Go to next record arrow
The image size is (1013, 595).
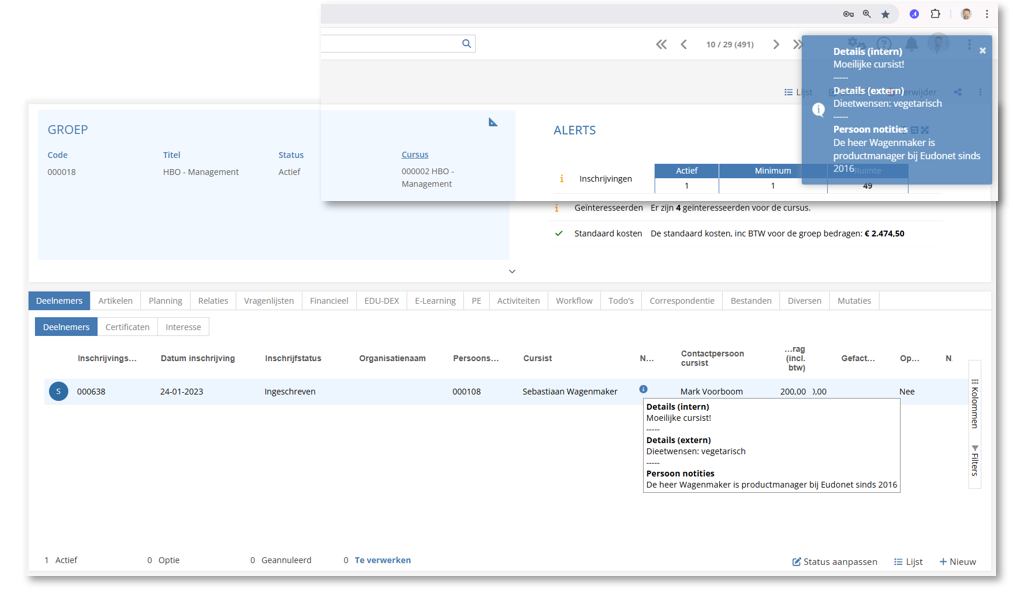point(776,45)
